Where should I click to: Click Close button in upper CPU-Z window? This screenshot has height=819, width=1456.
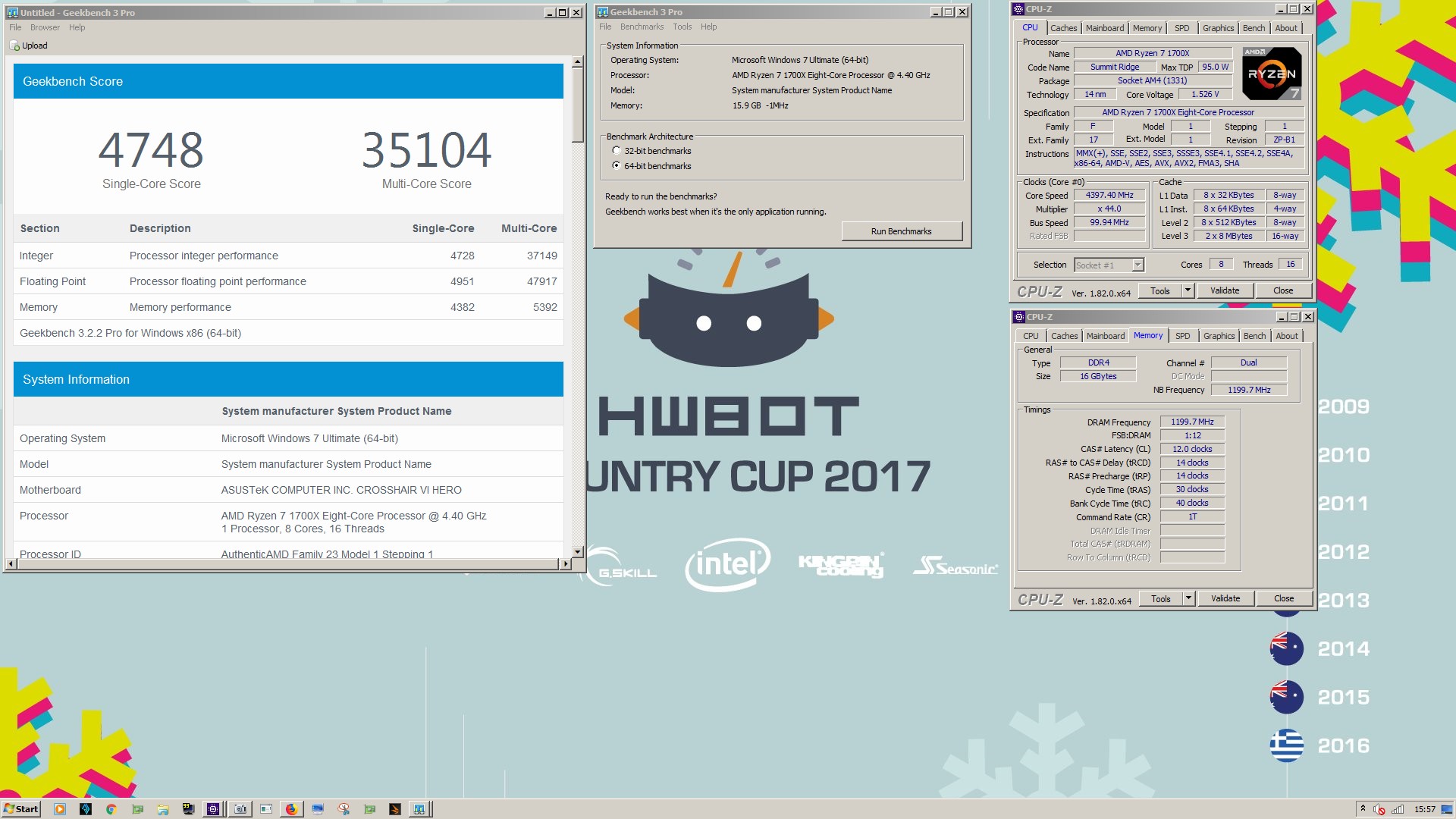point(1283,290)
